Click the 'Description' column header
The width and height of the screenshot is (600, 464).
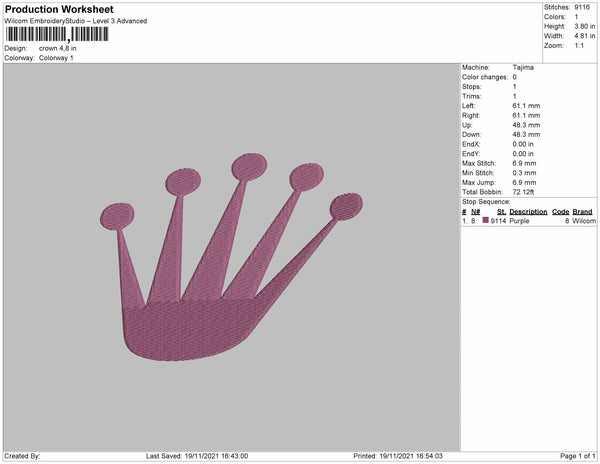point(528,212)
